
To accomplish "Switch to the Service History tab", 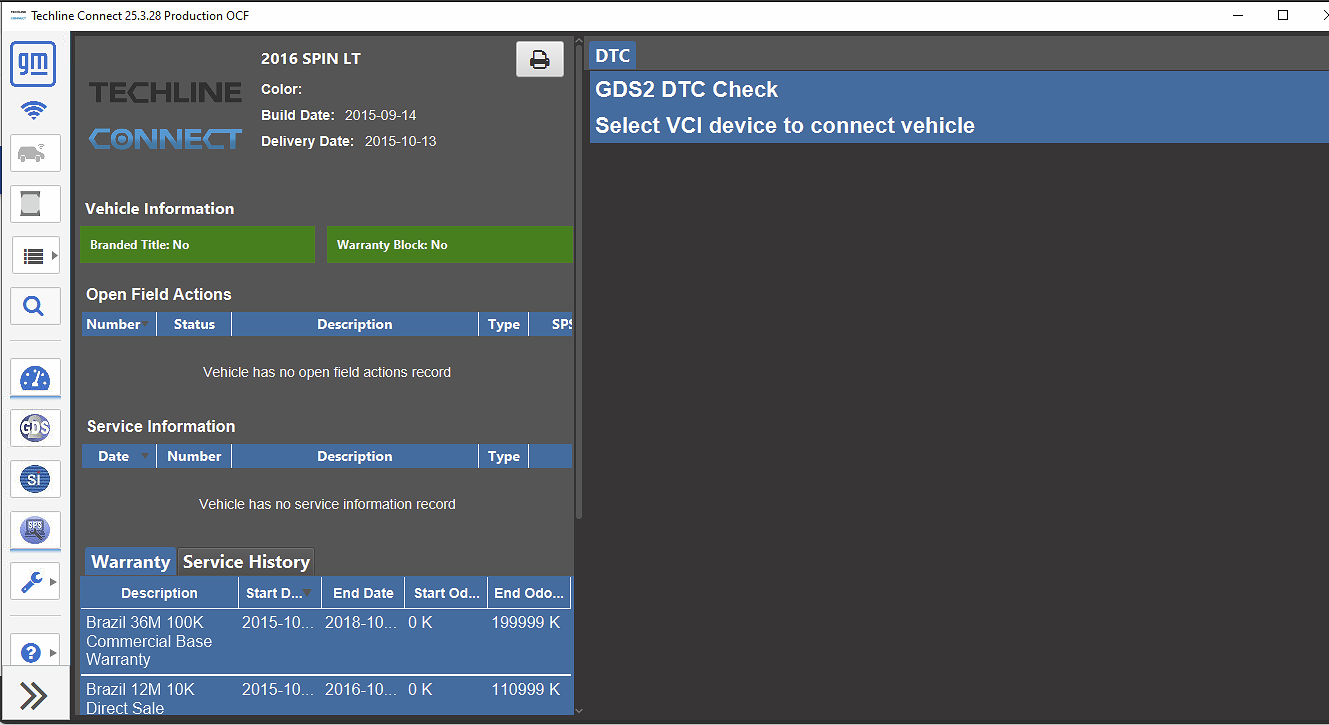I will tap(246, 562).
